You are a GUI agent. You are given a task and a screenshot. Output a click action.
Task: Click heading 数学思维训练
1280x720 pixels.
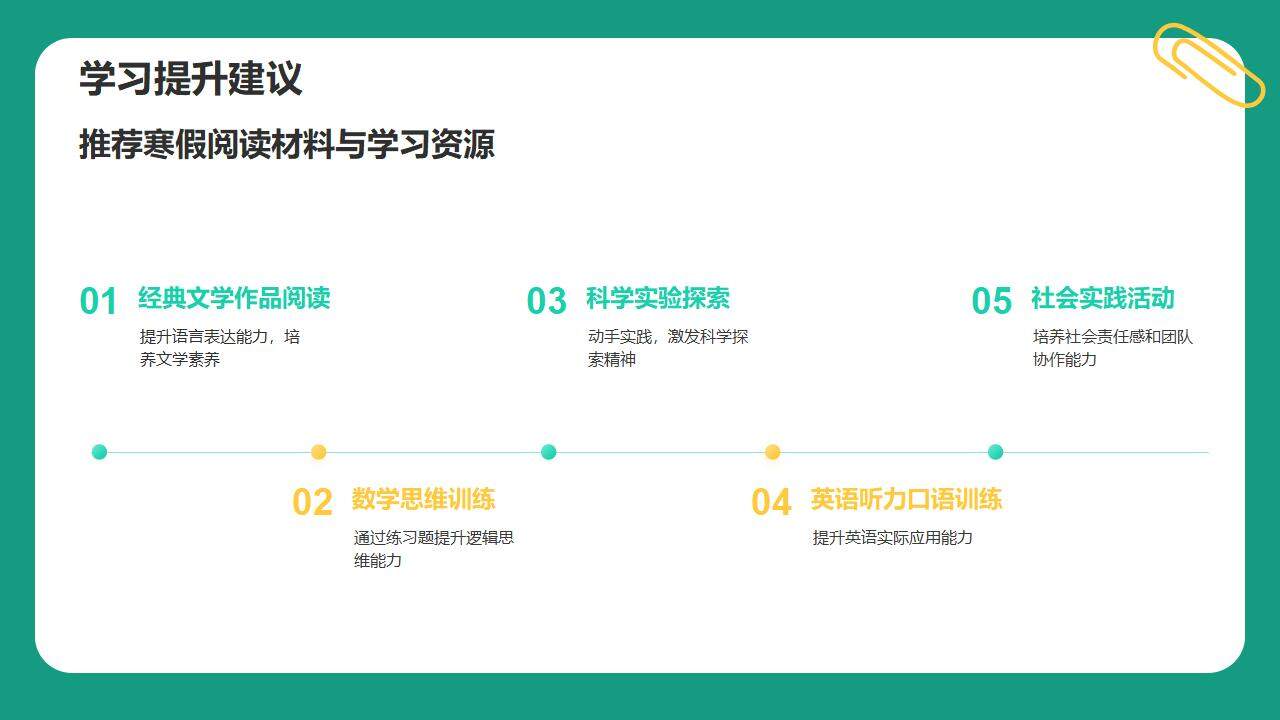(423, 499)
